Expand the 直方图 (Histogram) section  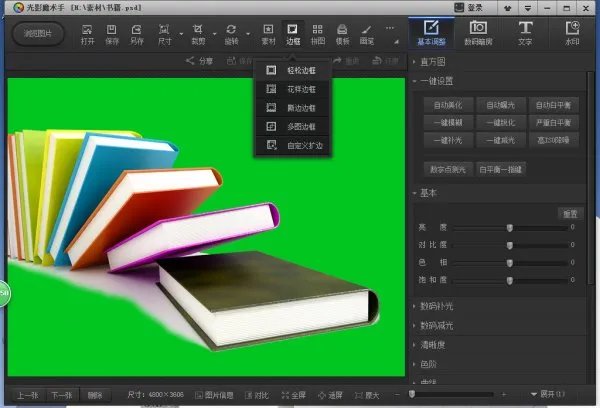(433, 62)
